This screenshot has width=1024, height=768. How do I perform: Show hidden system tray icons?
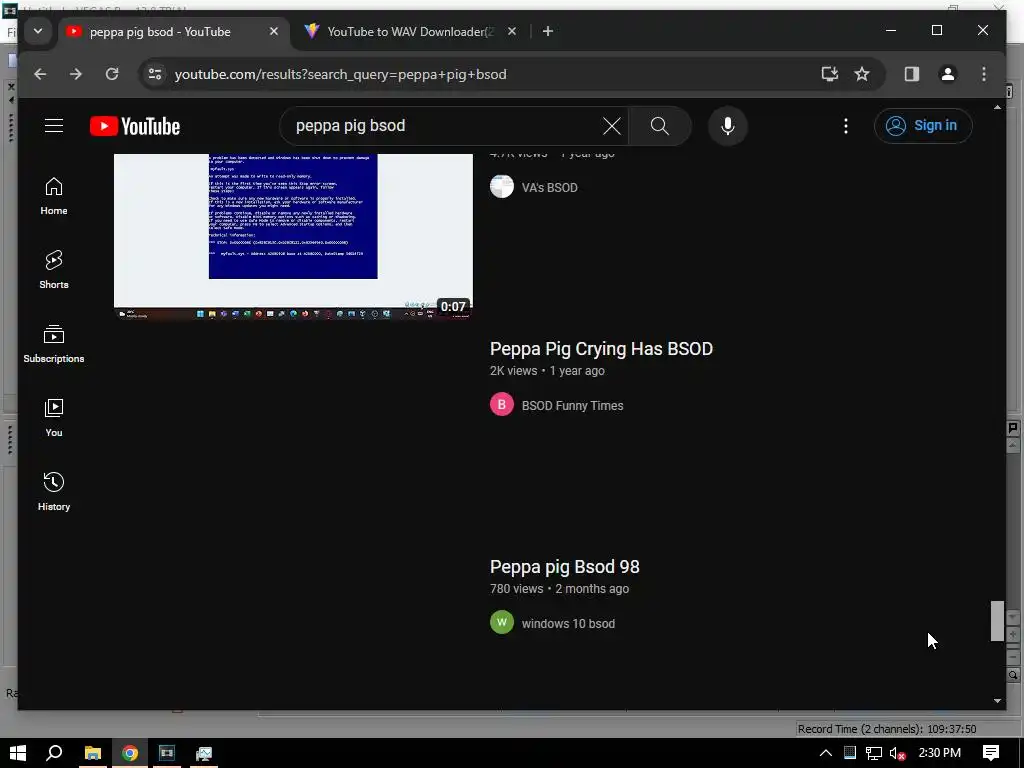tap(825, 753)
